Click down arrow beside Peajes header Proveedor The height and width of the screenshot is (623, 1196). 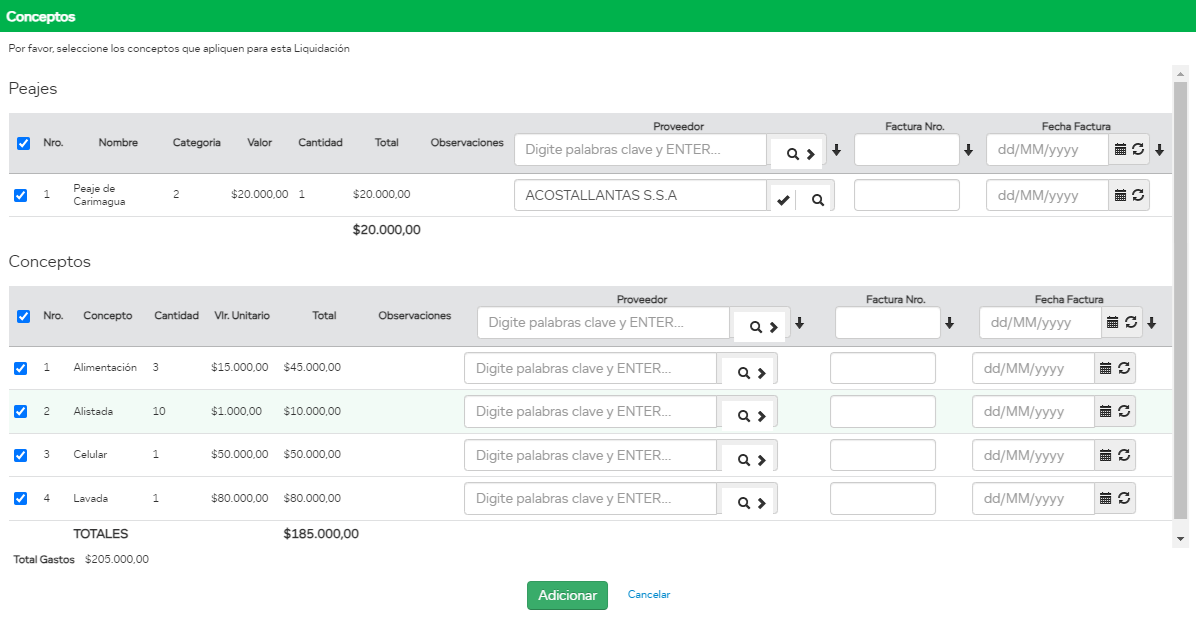coord(837,151)
